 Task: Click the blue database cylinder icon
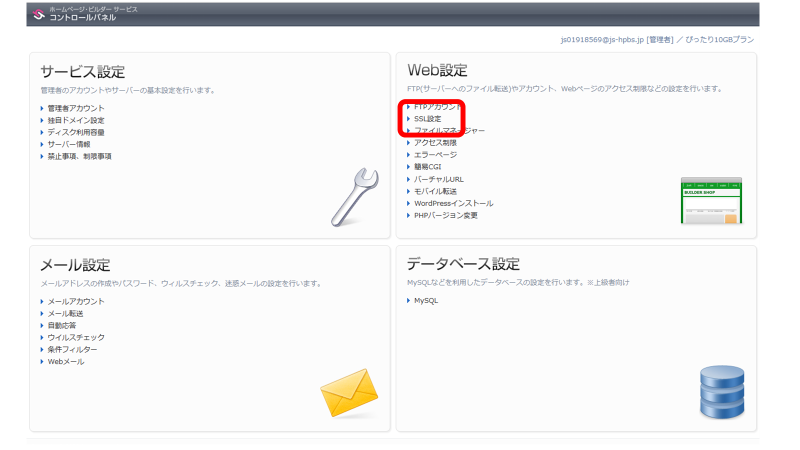(721, 391)
